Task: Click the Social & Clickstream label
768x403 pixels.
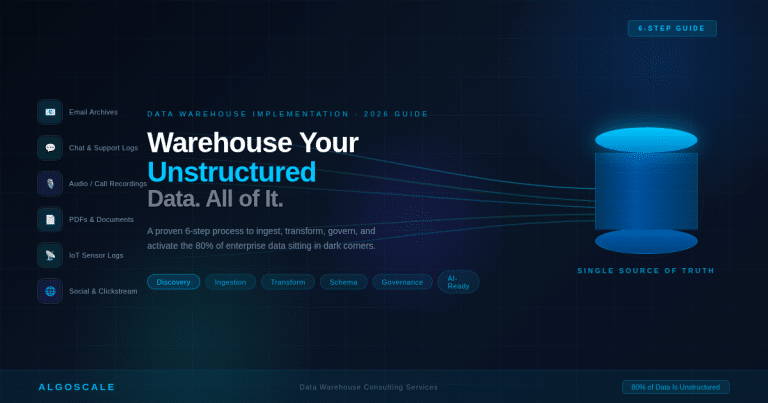Action: tap(103, 291)
